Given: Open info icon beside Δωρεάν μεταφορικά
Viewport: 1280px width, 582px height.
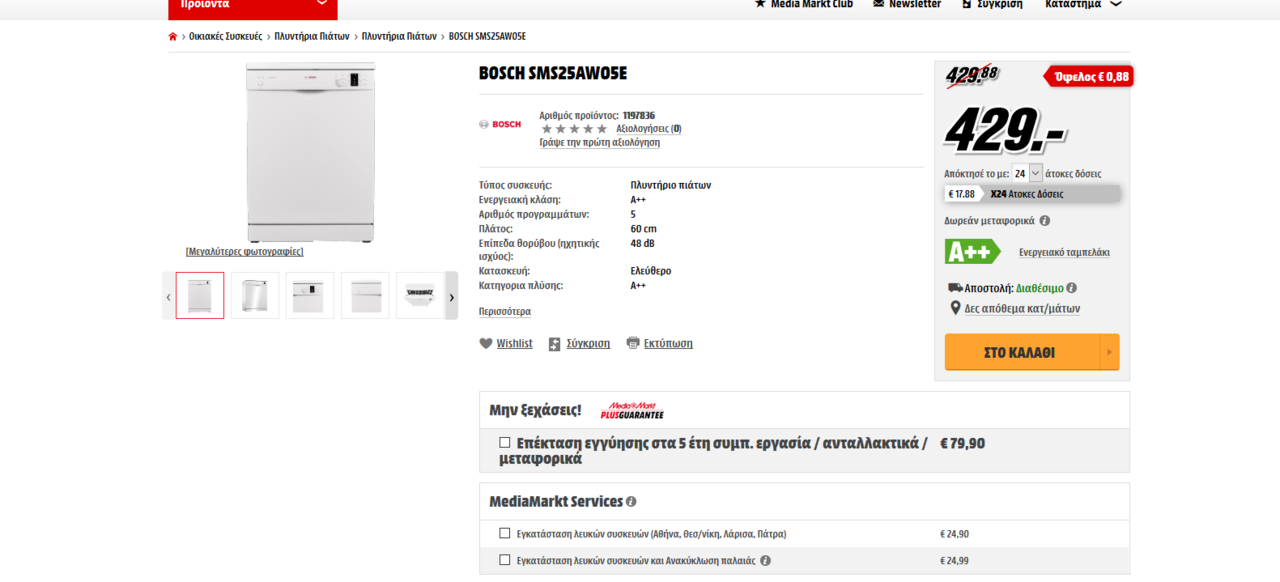Looking at the screenshot, I should click(x=1045, y=221).
